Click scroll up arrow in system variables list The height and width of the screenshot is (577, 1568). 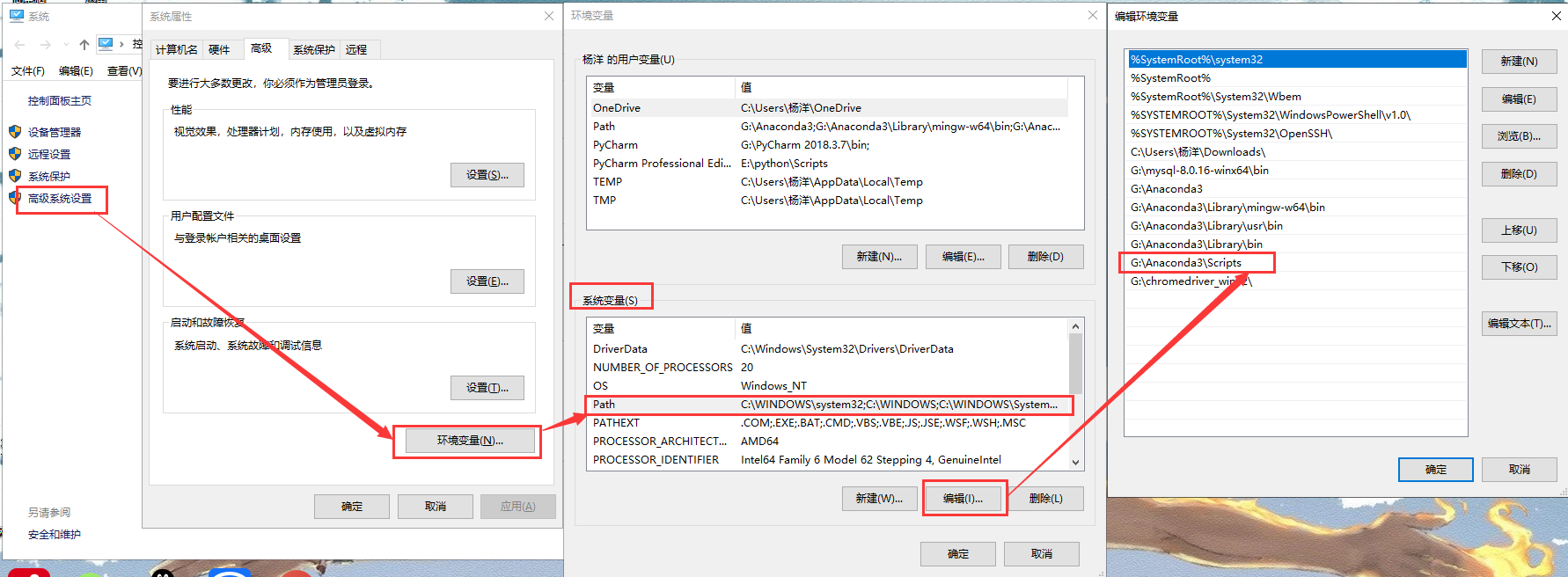1075,326
